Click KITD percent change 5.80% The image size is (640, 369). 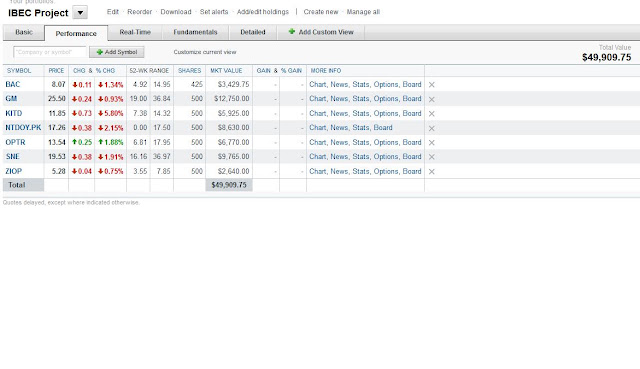[x=111, y=113]
